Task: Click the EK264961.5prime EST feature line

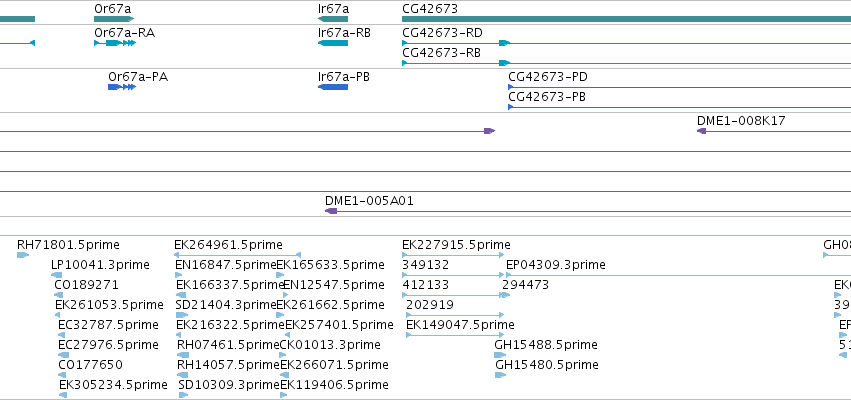Action: [237, 255]
